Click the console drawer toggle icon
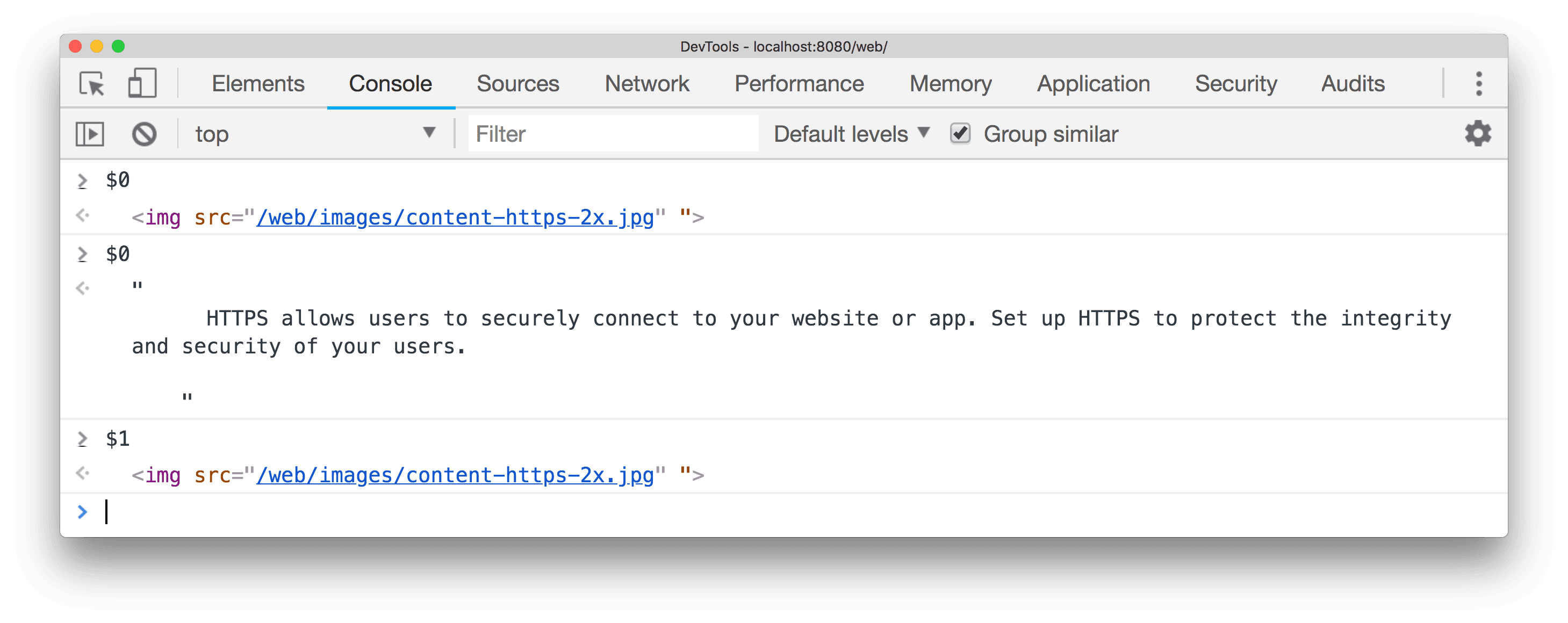Viewport: 1568px width, 623px height. pos(90,133)
